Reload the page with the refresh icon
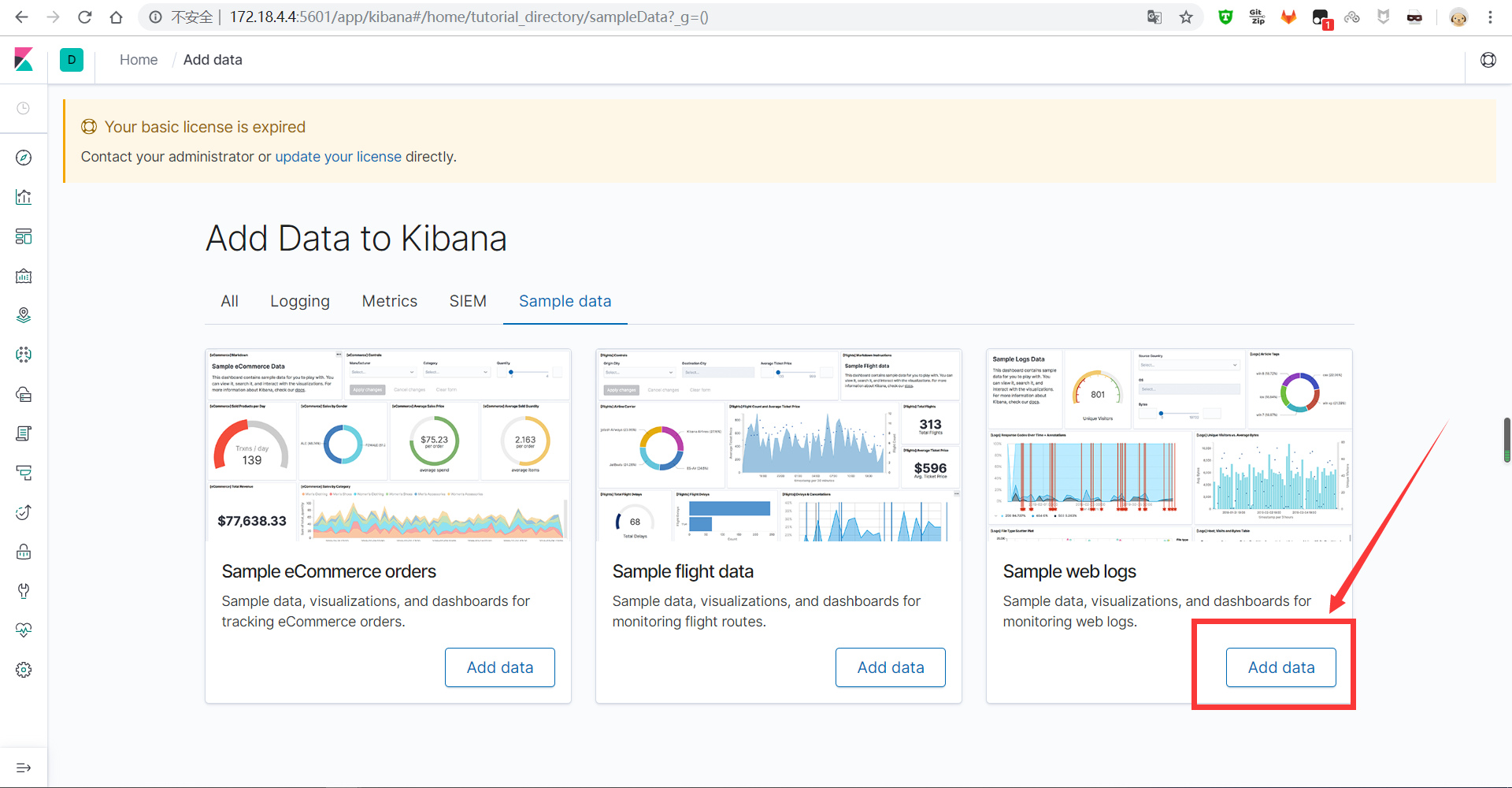 [x=85, y=17]
